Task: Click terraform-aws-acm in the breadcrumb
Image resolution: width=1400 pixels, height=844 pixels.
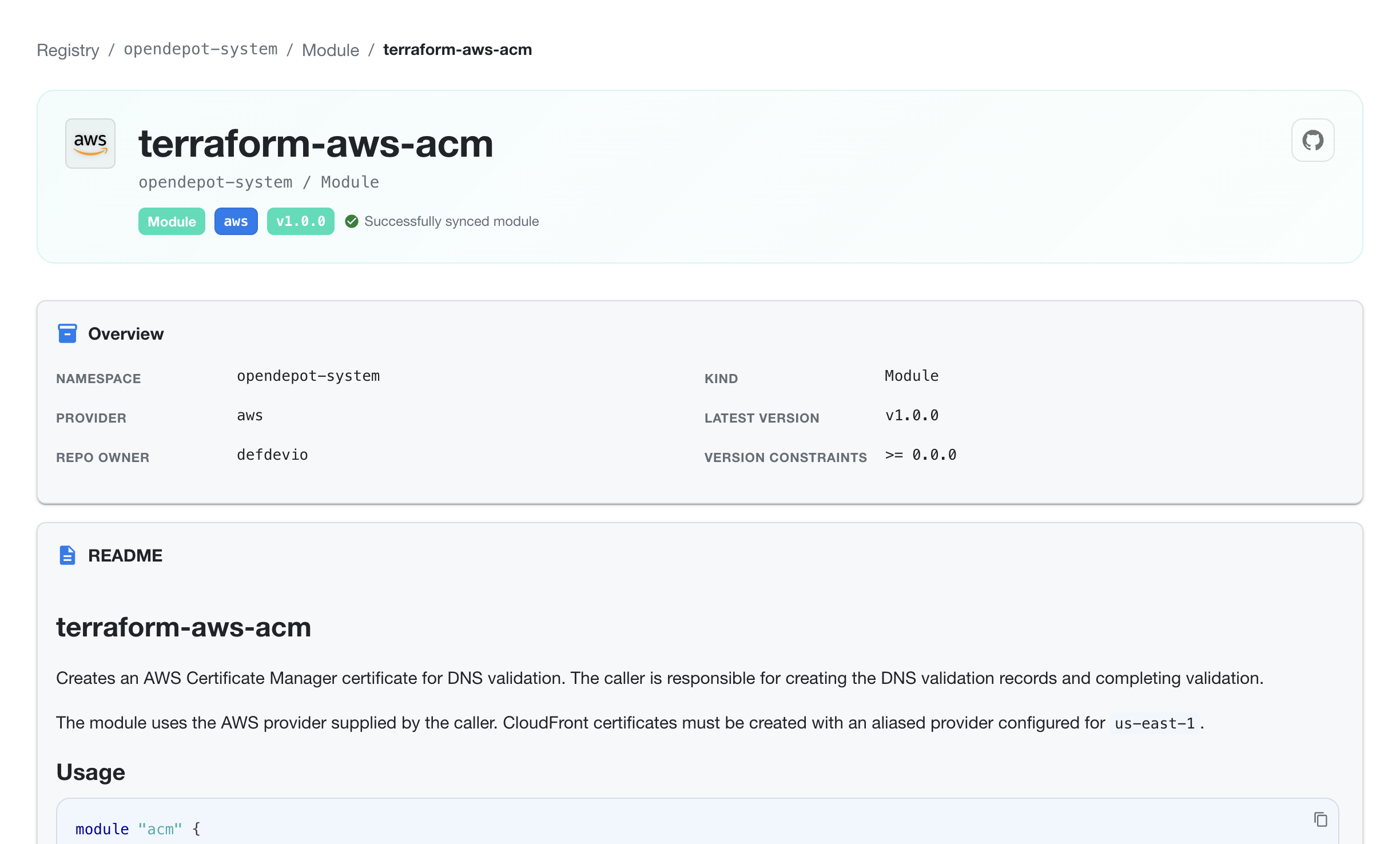Action: coord(458,50)
